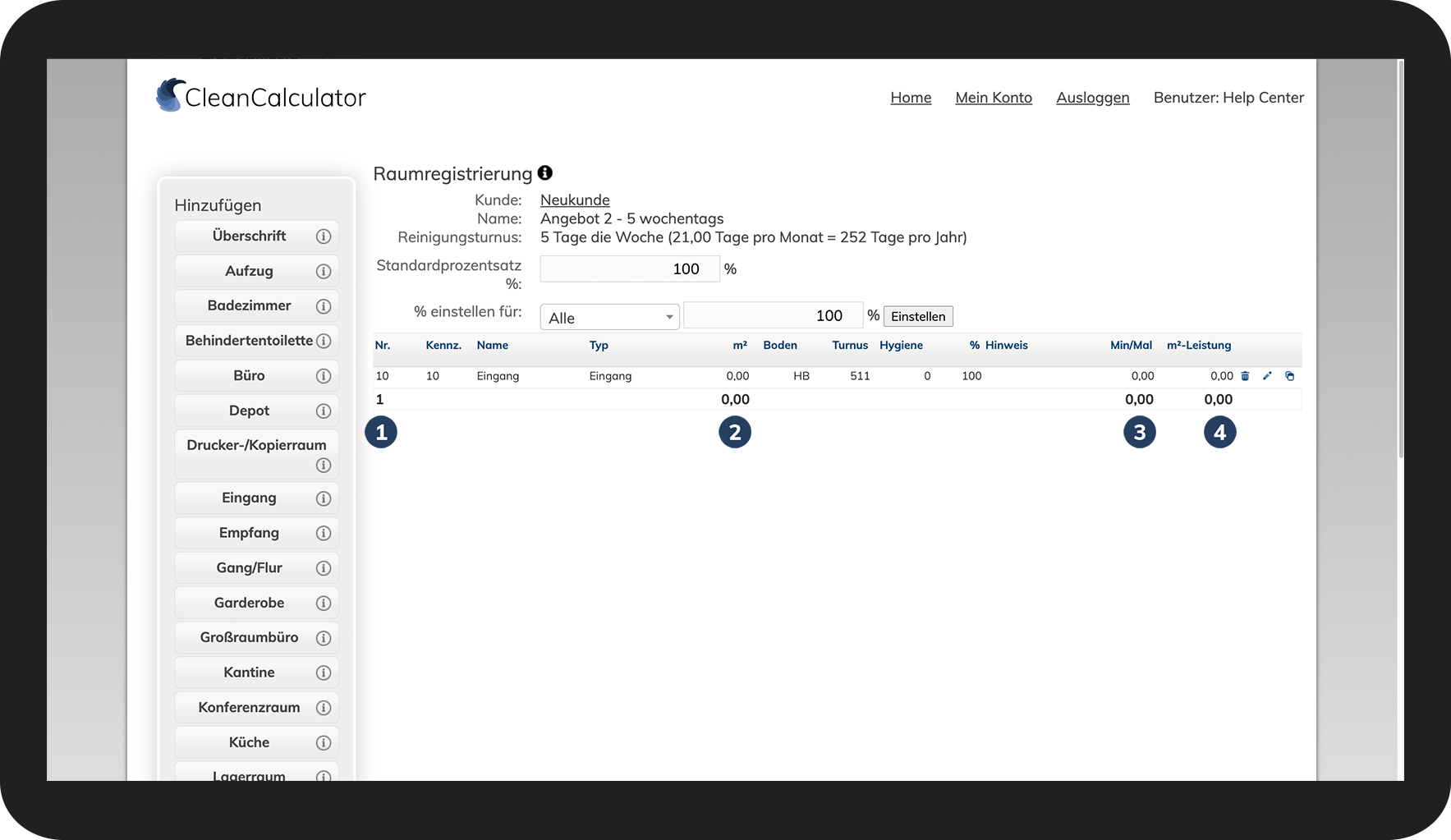Click the 'Kennz.' column header

[x=443, y=346]
